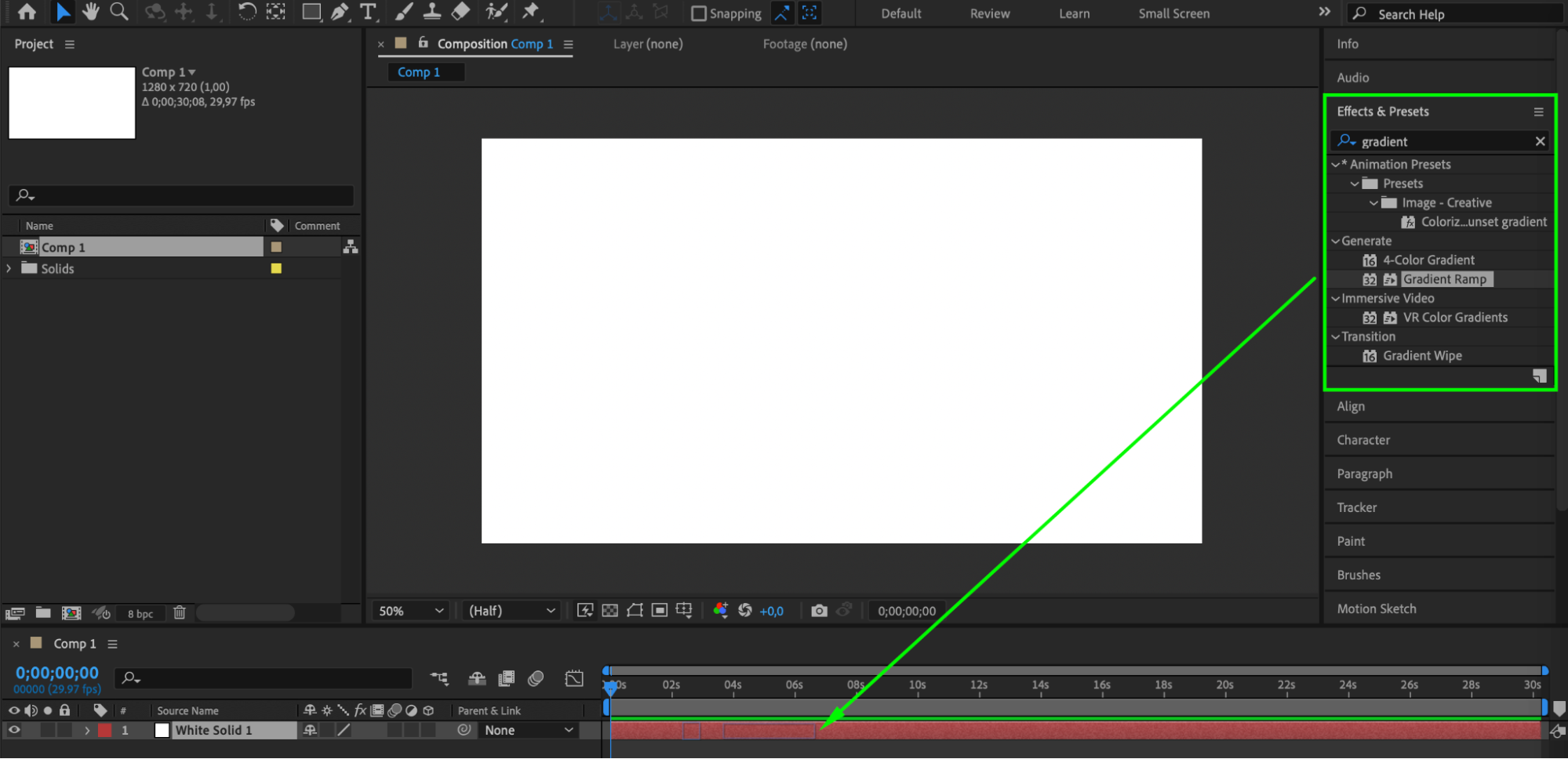Open the Half resolution dropdown
This screenshot has width=1568, height=759.
pos(511,611)
